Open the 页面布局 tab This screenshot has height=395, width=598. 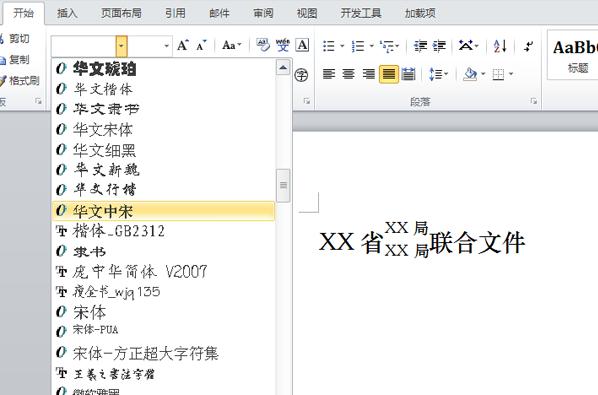121,13
